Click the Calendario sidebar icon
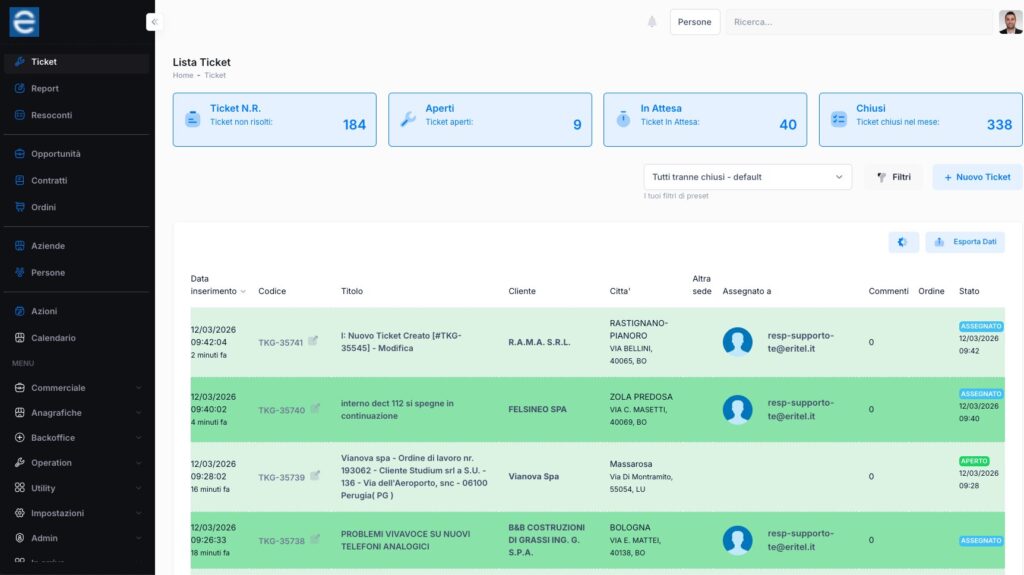The image size is (1024, 575). click(20, 338)
